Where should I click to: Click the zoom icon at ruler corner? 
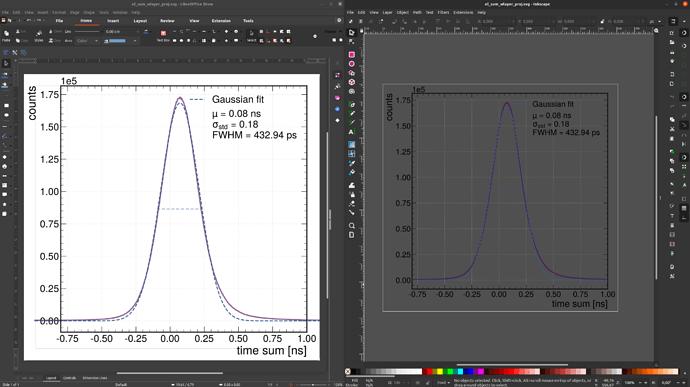click(x=657, y=31)
